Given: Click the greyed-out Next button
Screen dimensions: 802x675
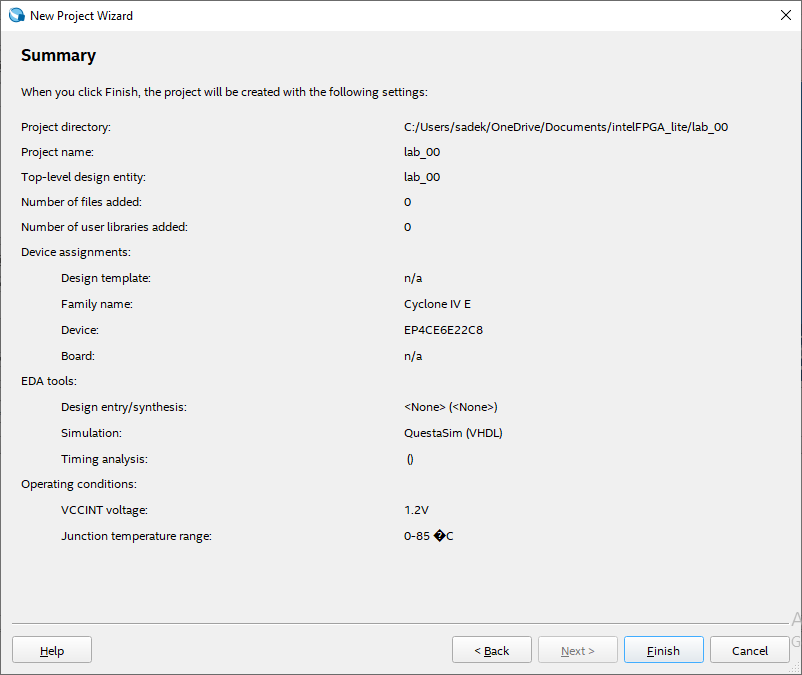Looking at the screenshot, I should click(577, 650).
